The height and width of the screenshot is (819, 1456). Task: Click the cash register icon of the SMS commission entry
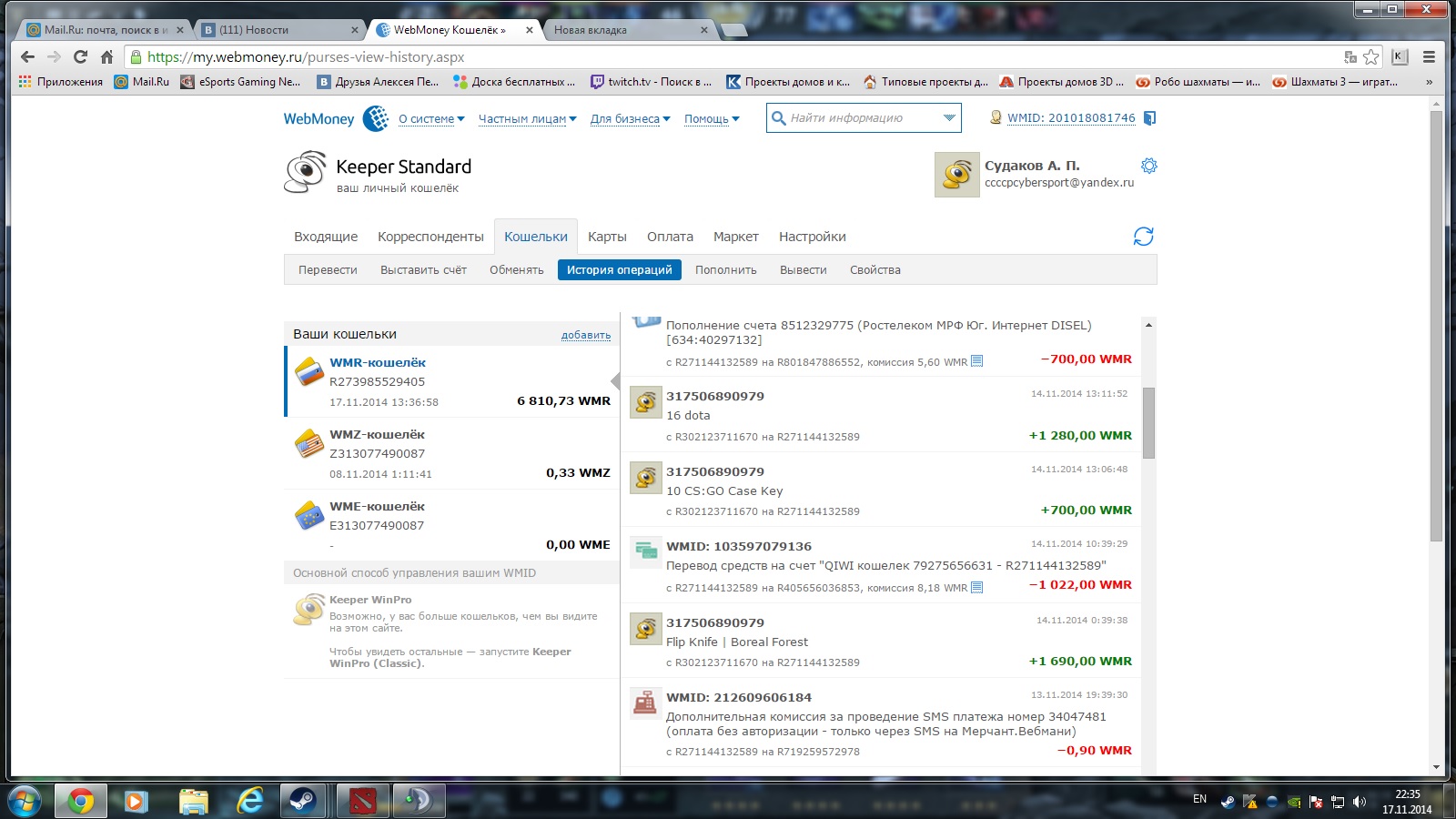point(645,703)
